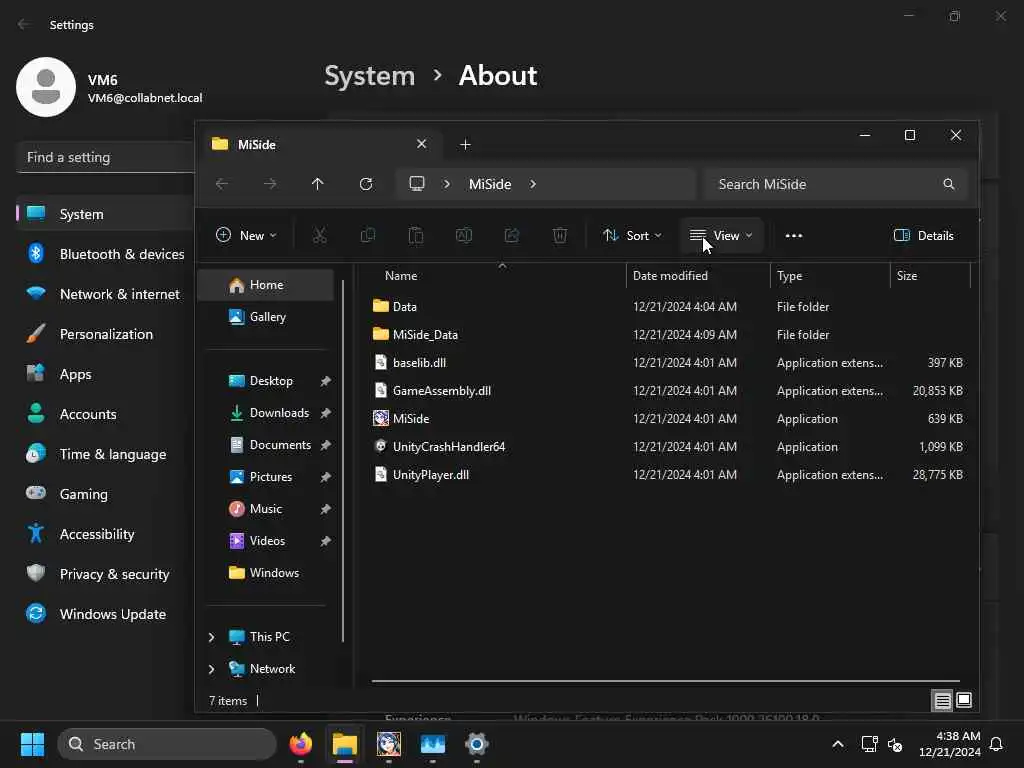Click the back arrow in File Explorer
This screenshot has width=1024, height=768.
(x=222, y=184)
